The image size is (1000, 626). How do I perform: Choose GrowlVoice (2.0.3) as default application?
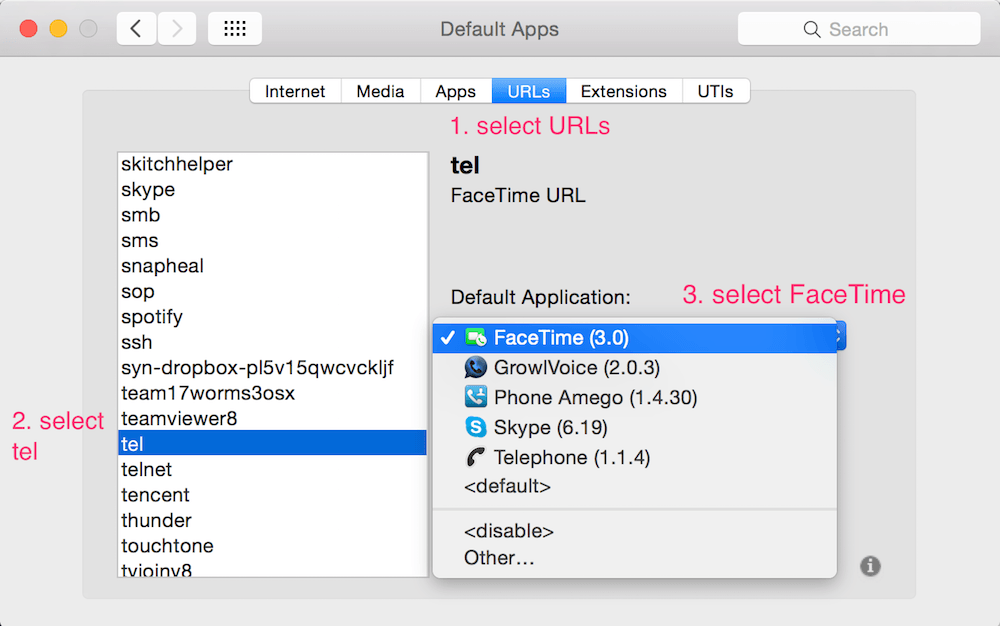coord(635,368)
